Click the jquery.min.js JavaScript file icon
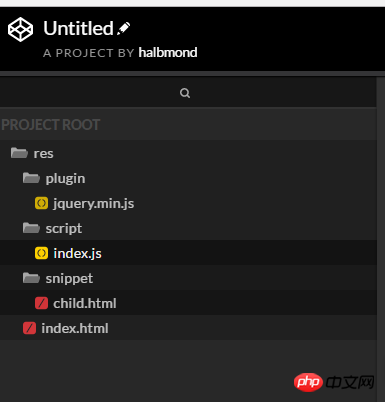 point(41,203)
